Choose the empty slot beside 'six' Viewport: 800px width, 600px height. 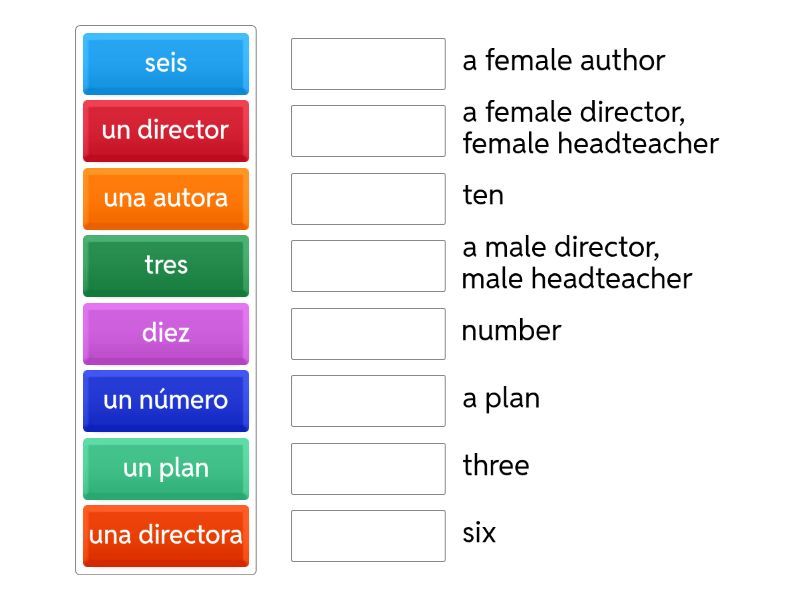pos(368,536)
